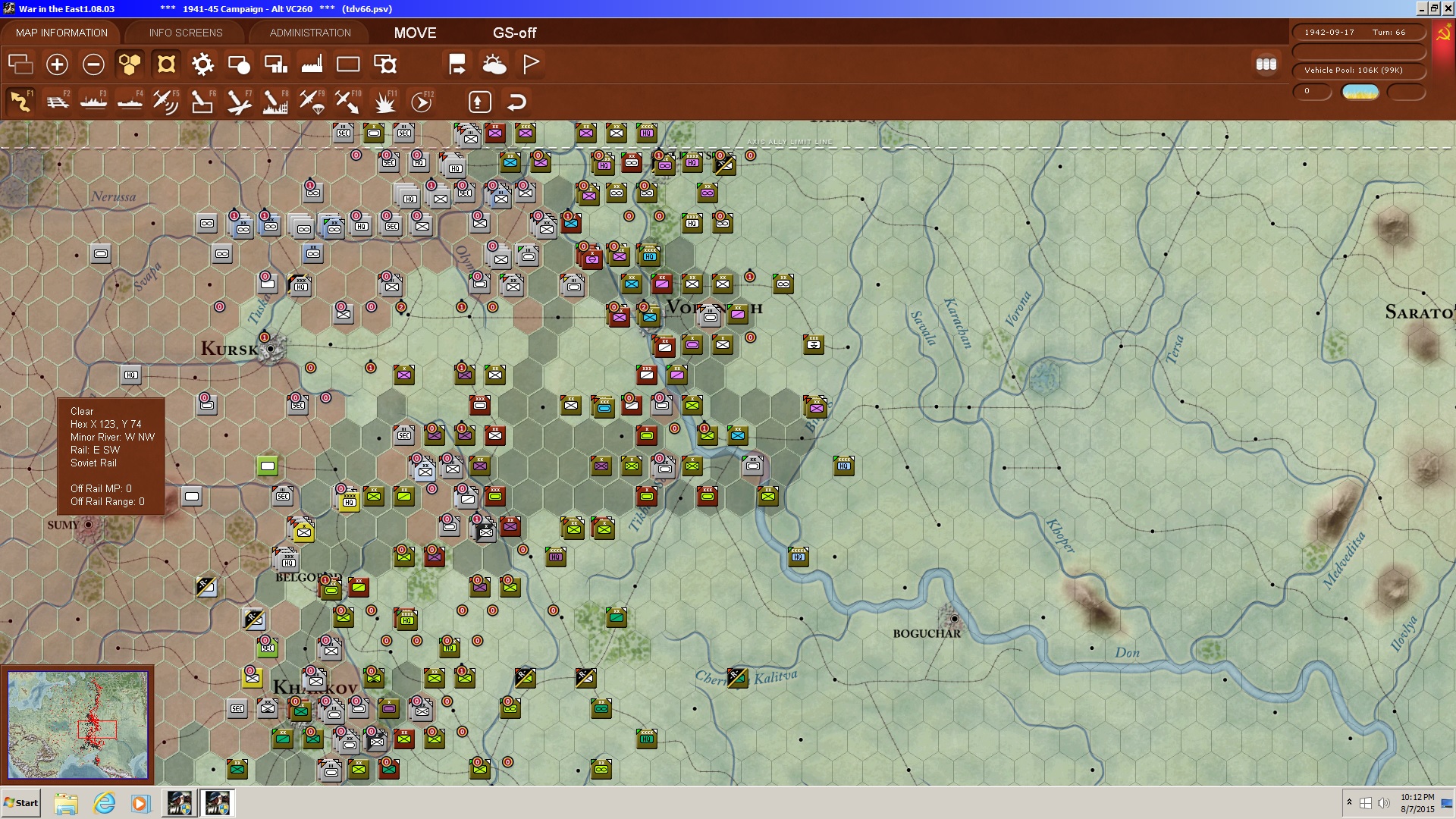Viewport: 1456px width, 819px height.
Task: Click the Axis Ally Limit Line label
Action: coord(789,142)
